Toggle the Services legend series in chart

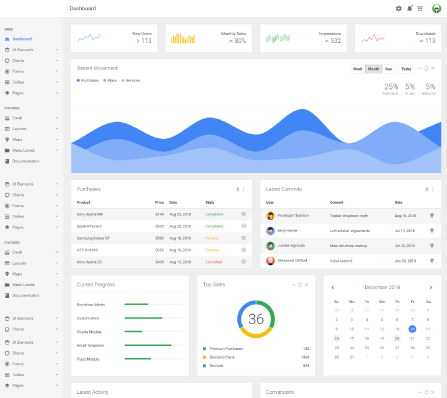tap(131, 80)
